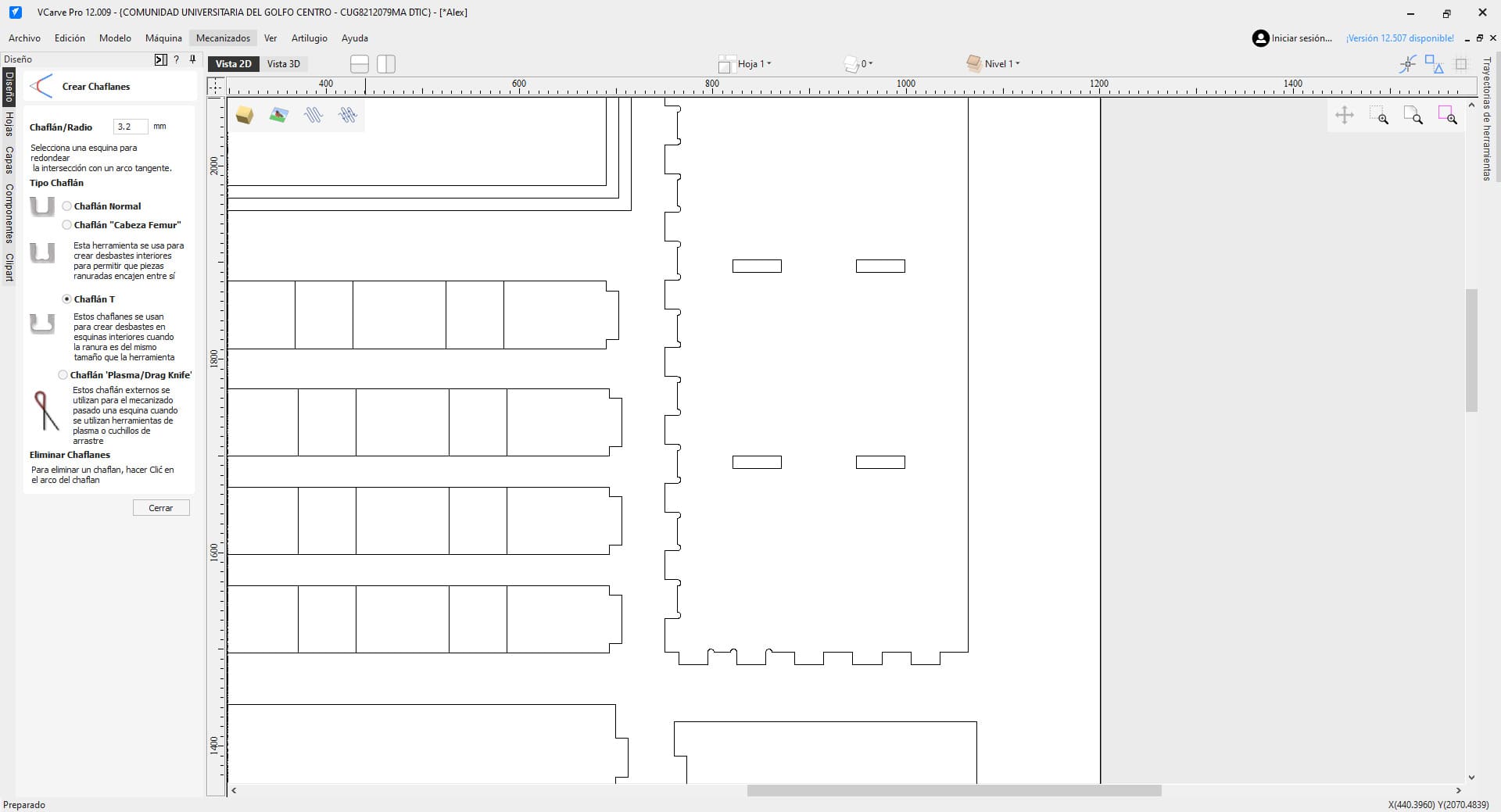Zoom to fit the whole drawing
This screenshot has height=812, width=1501.
[x=1415, y=115]
